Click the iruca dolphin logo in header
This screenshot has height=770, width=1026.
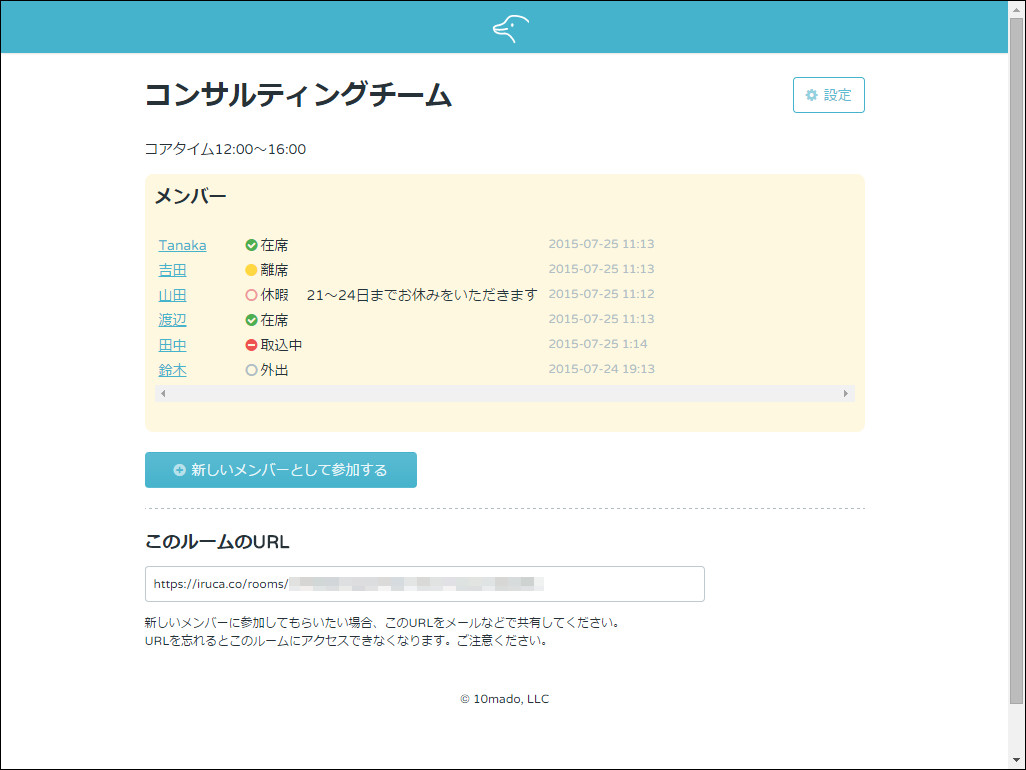click(509, 28)
